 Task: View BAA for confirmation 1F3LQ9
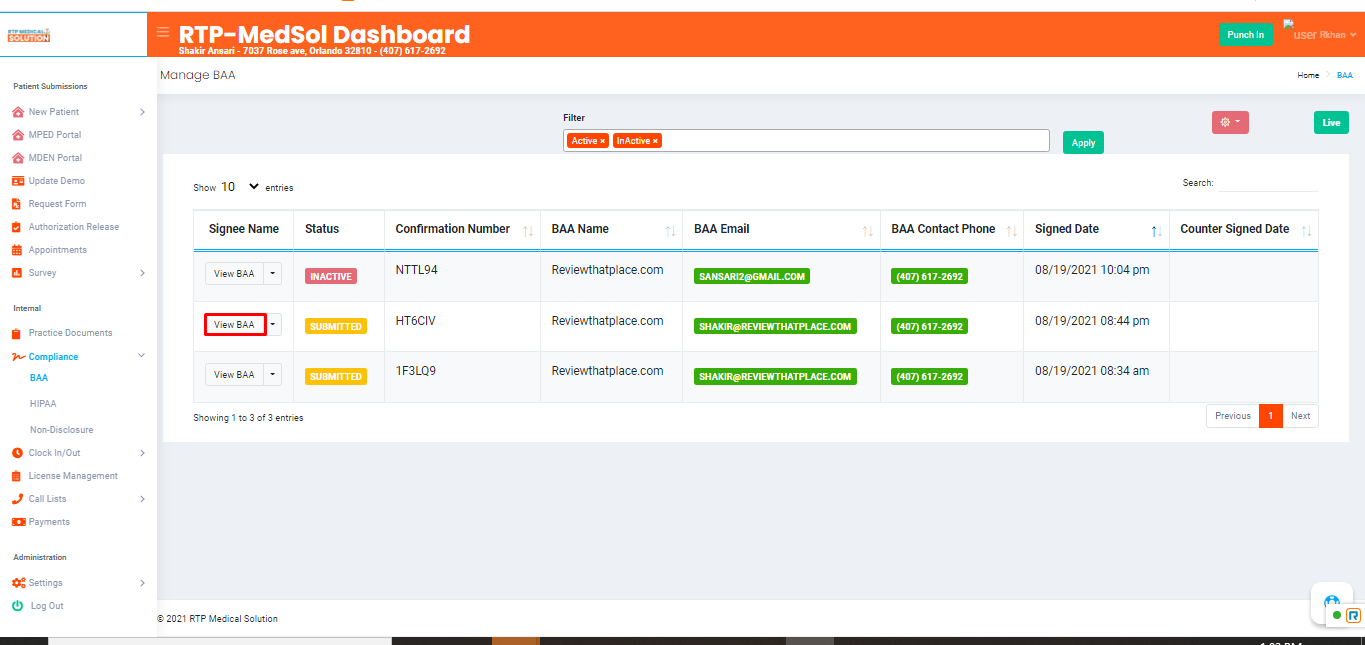click(x=234, y=374)
